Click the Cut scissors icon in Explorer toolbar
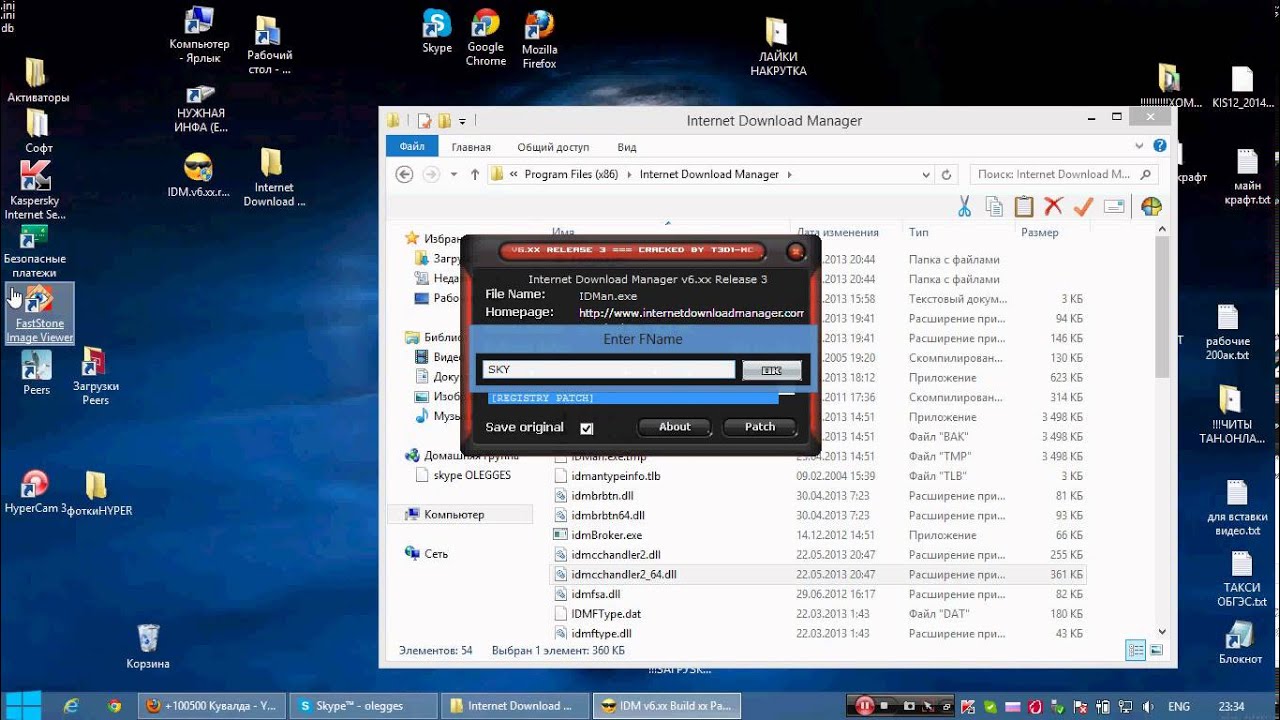The image size is (1280, 720). 964,207
